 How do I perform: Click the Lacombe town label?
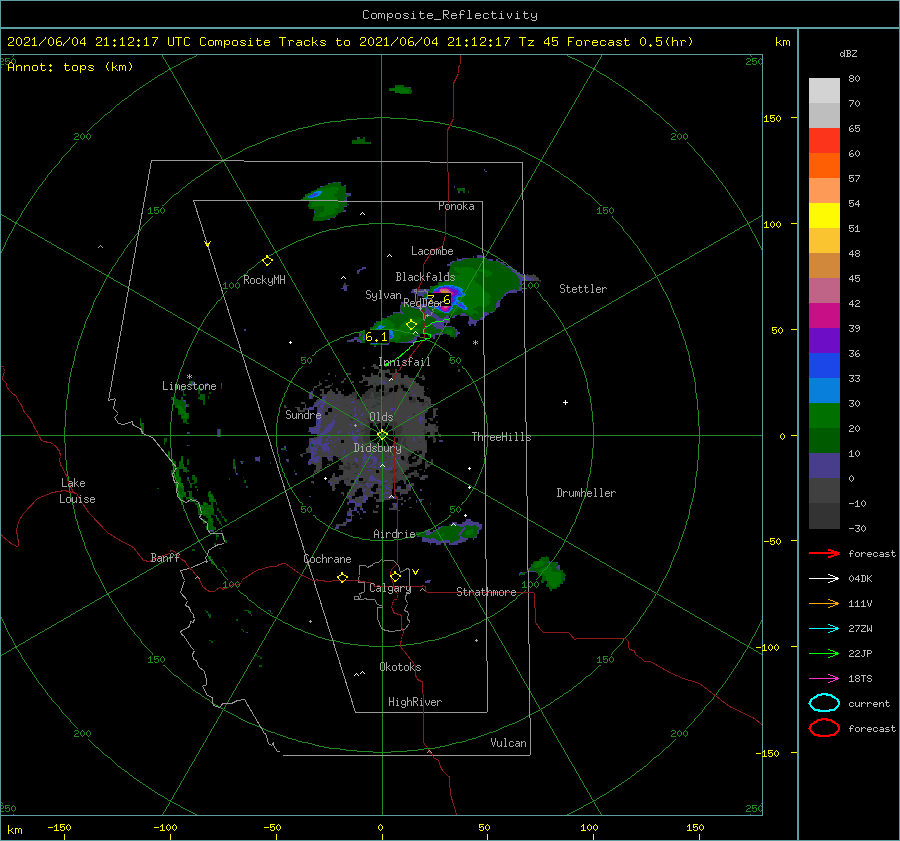click(x=432, y=251)
